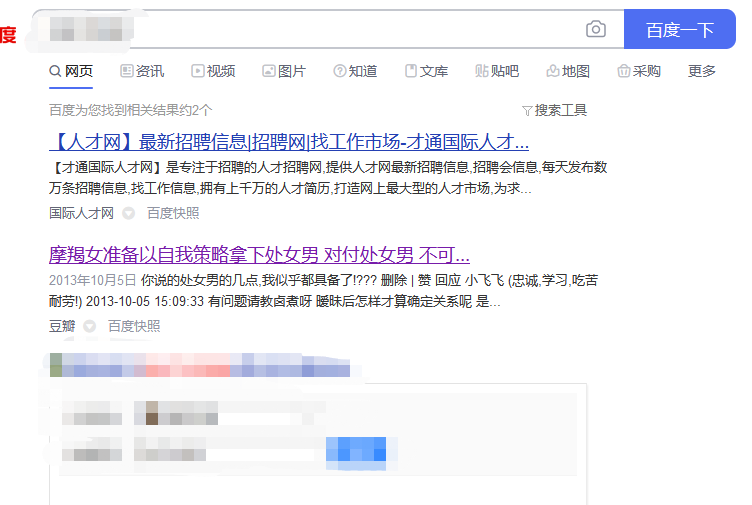Image resolution: width=752 pixels, height=505 pixels.
Task: Click the magnifier icon on 网页 tab
Action: (x=55, y=71)
